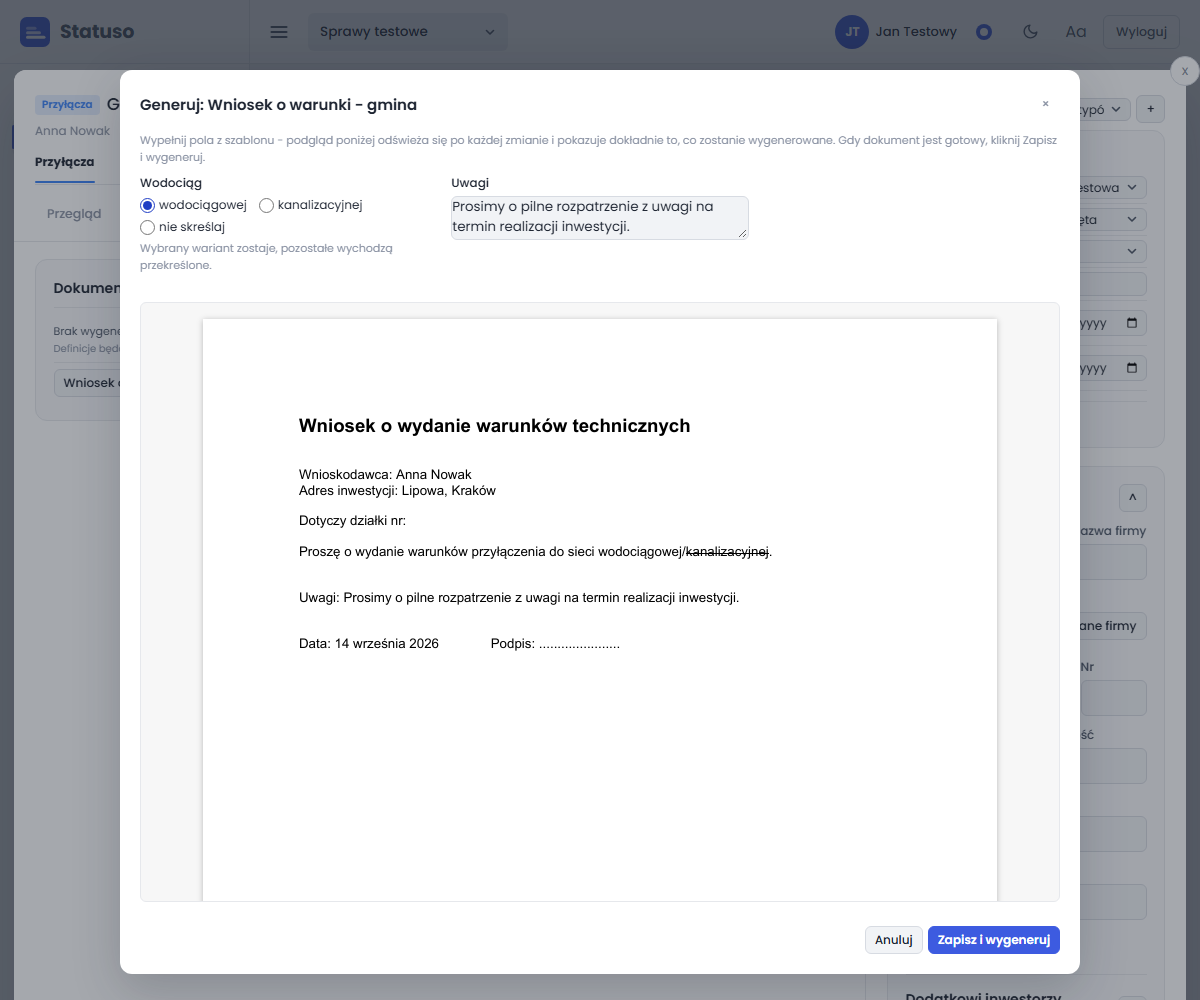Click the struck-through word 'kanalizacyjnej' in the preview
Image resolution: width=1200 pixels, height=1000 pixels.
(727, 551)
